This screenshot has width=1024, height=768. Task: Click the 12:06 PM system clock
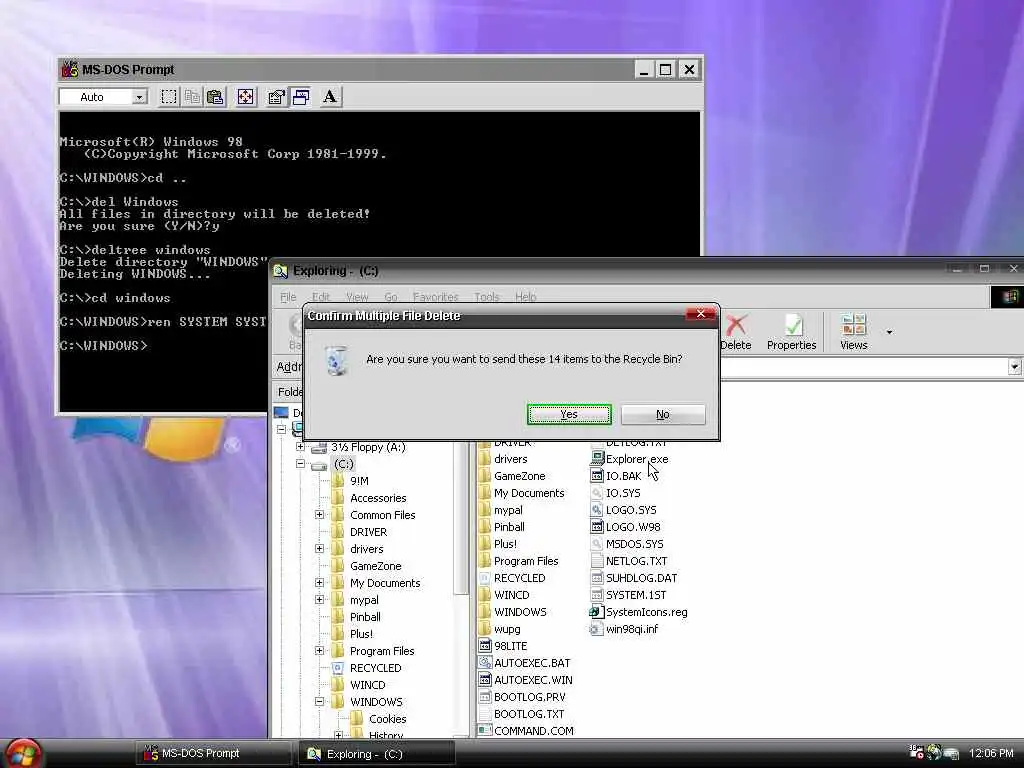(991, 754)
